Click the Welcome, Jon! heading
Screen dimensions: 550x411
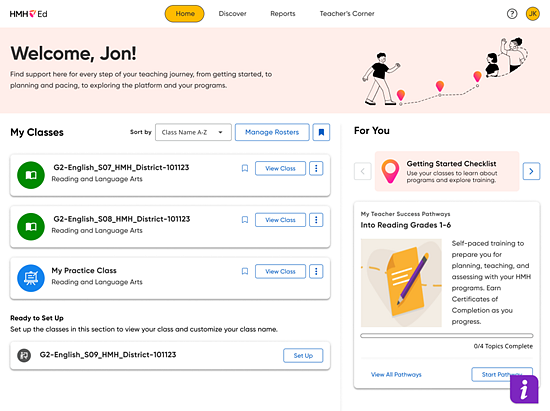click(73, 54)
